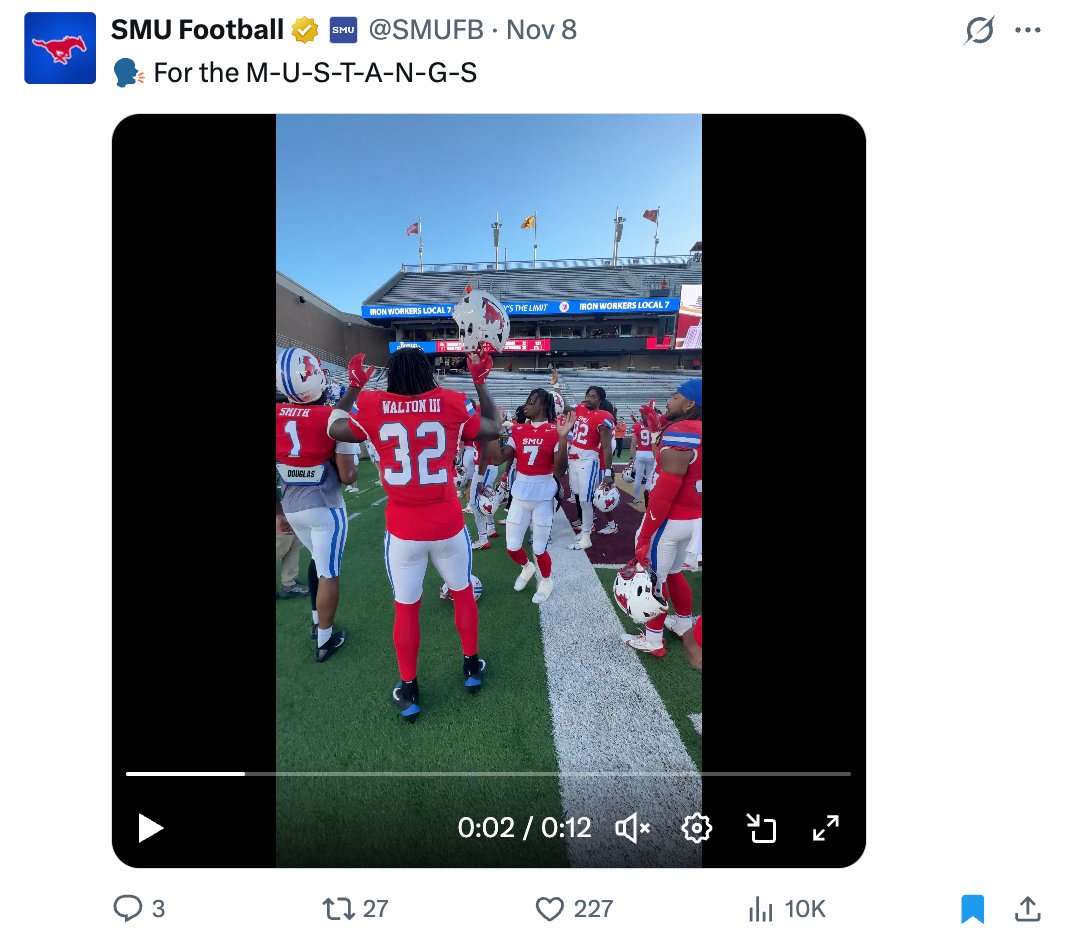Share the post via share icon
This screenshot has height=936, width=1068.
(1026, 908)
